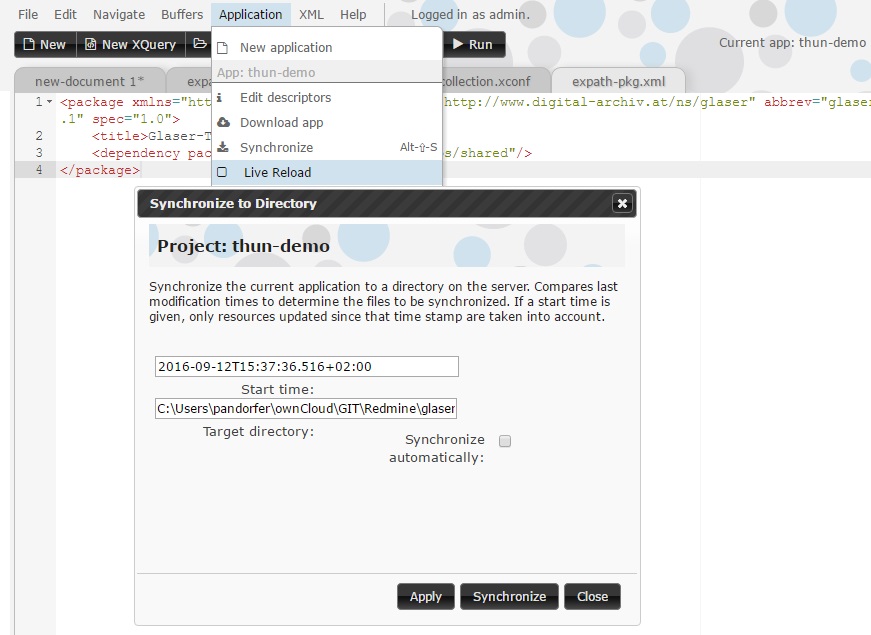This screenshot has height=635, width=871.
Task: Click the open folder toolbar icon
Action: [x=199, y=44]
